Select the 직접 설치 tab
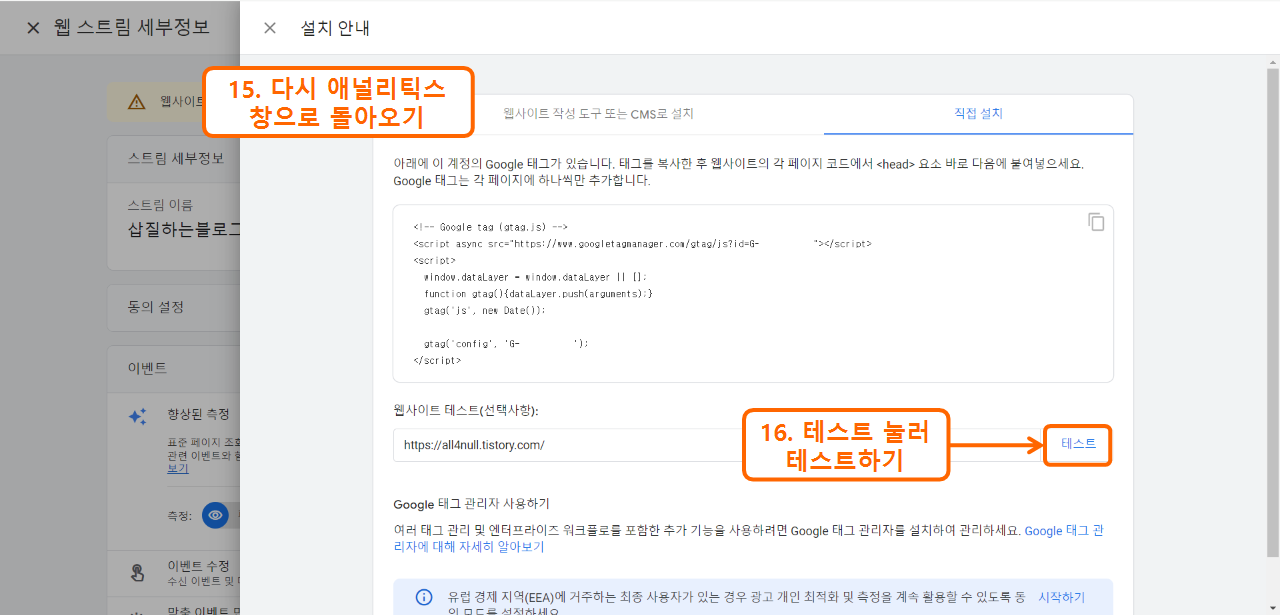 pos(978,114)
